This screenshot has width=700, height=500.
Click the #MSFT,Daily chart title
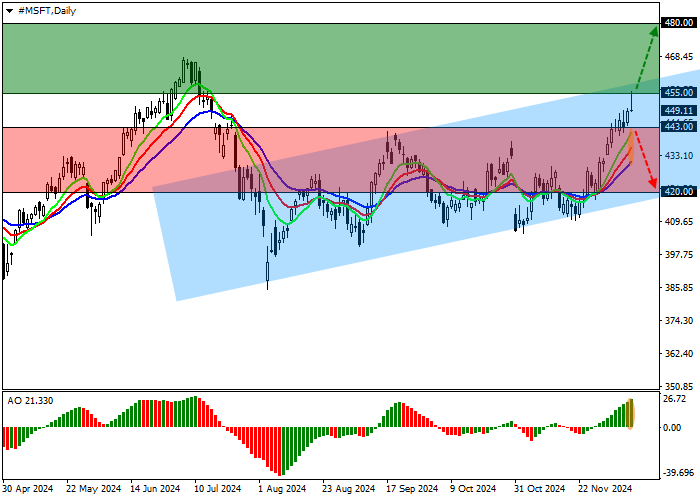point(44,9)
